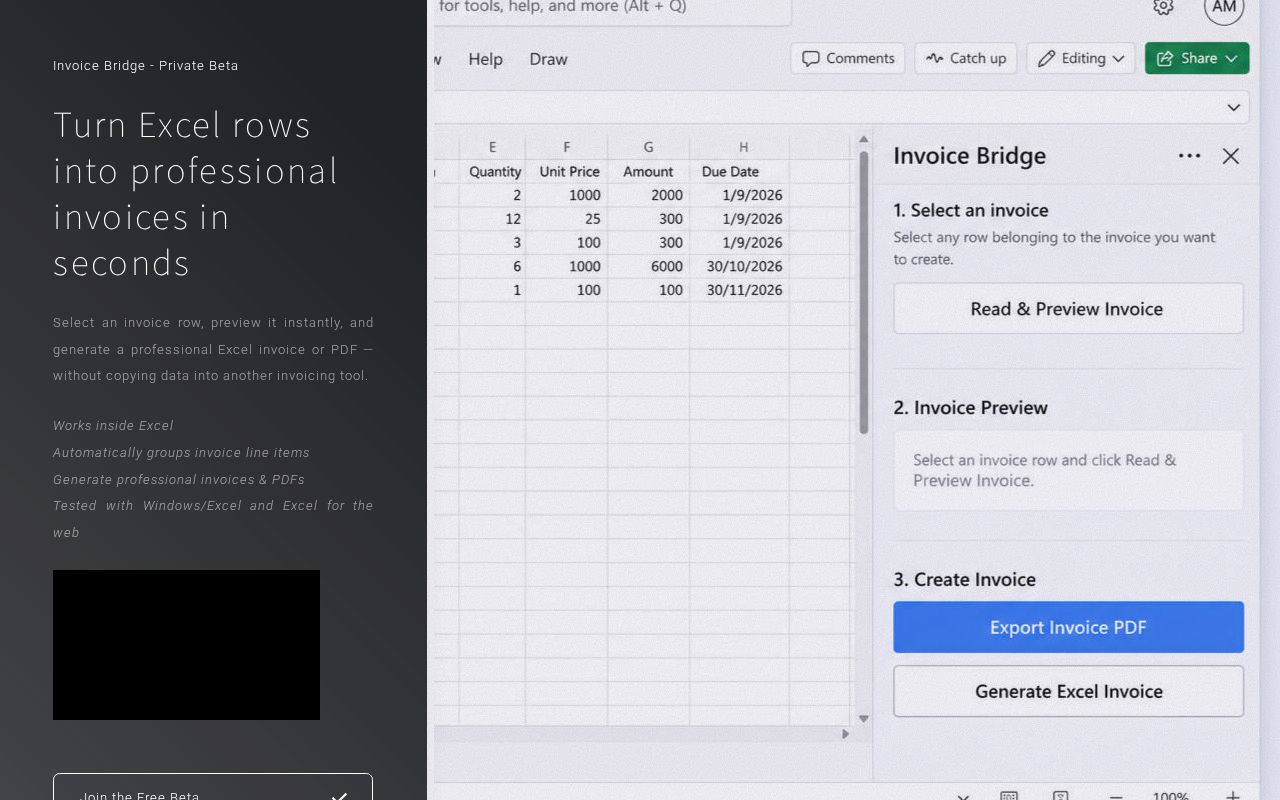This screenshot has height=800, width=1280.
Task: Click the Join the Free Beta button
Action: click(212, 788)
